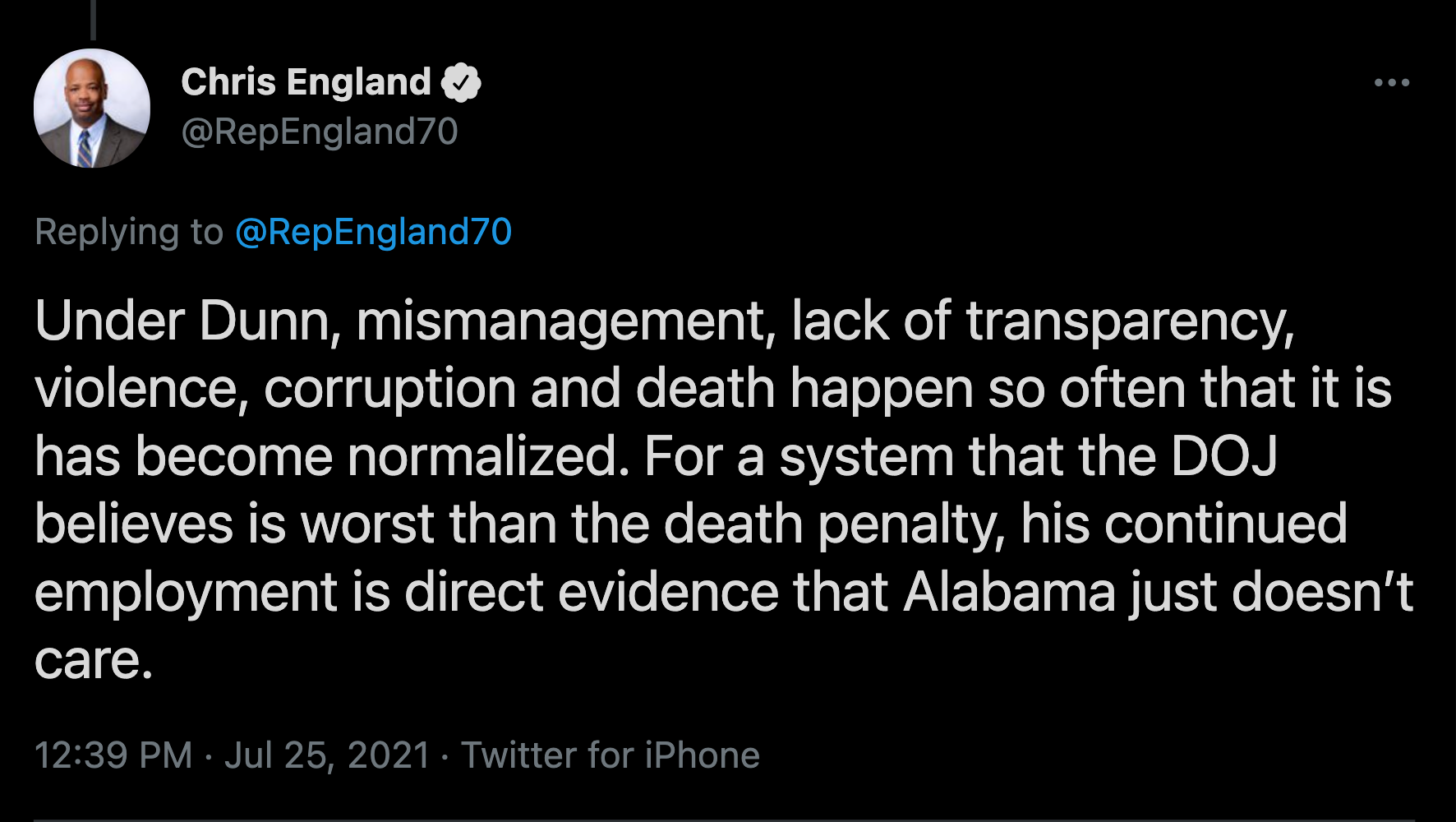The width and height of the screenshot is (1456, 822).
Task: Click the "Replying to" label text
Action: pyautogui.click(x=129, y=232)
